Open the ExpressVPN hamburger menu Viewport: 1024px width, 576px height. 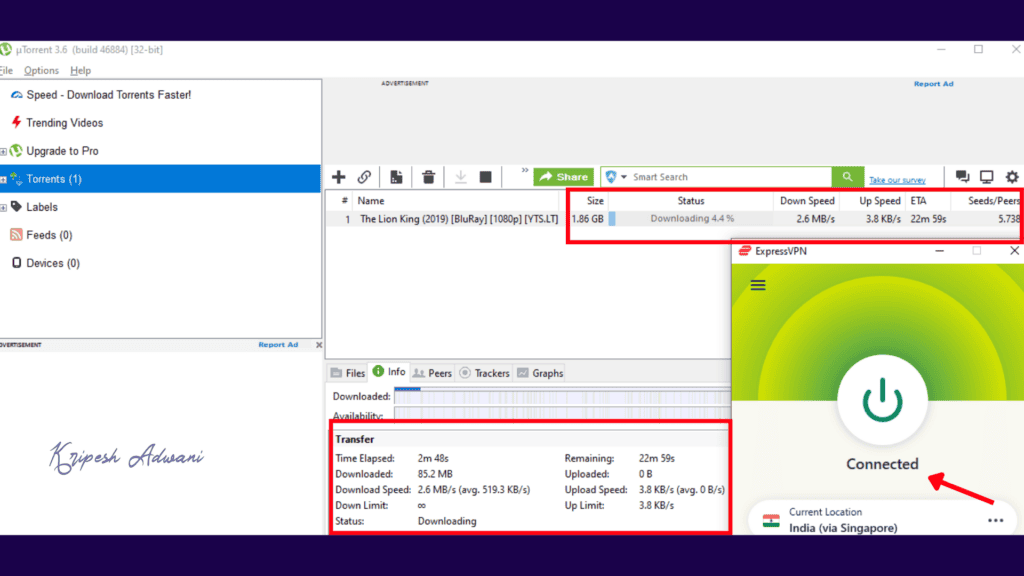click(x=758, y=284)
